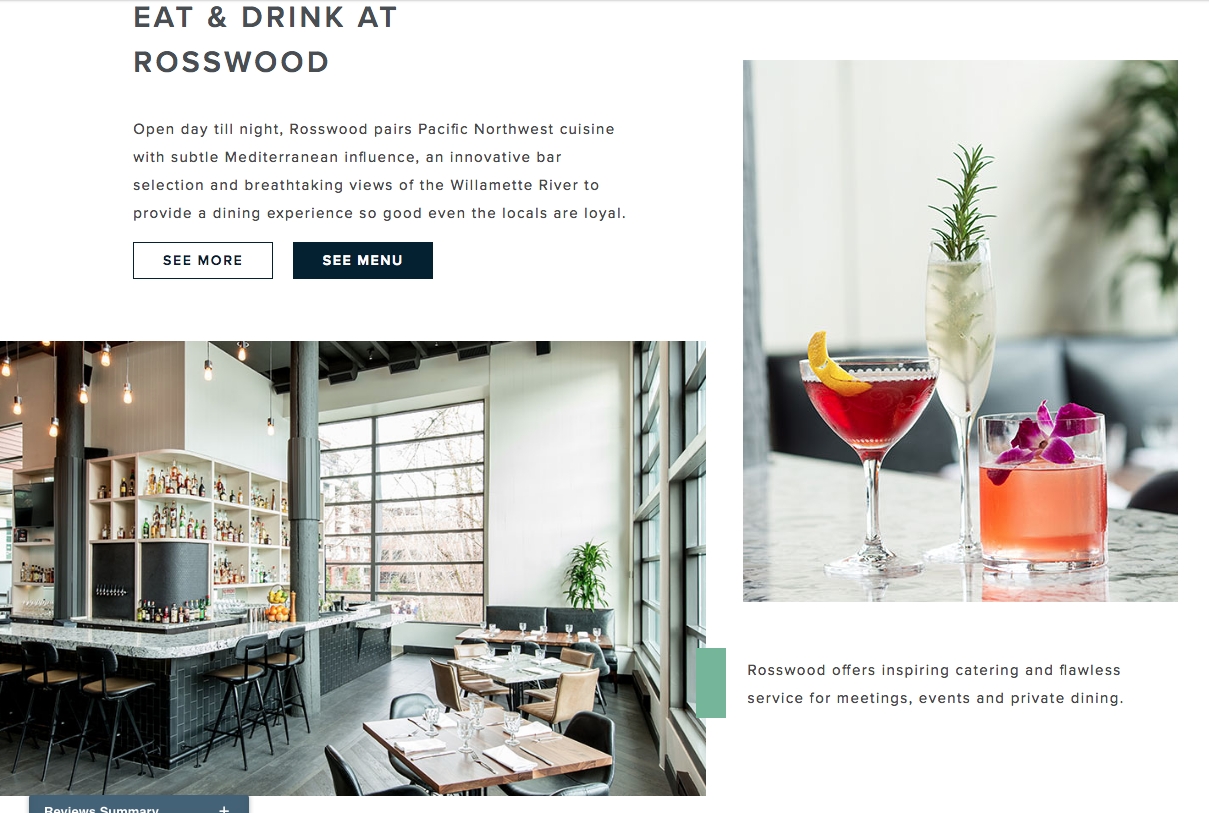Click the green accent block beside catering text

pyautogui.click(x=711, y=683)
